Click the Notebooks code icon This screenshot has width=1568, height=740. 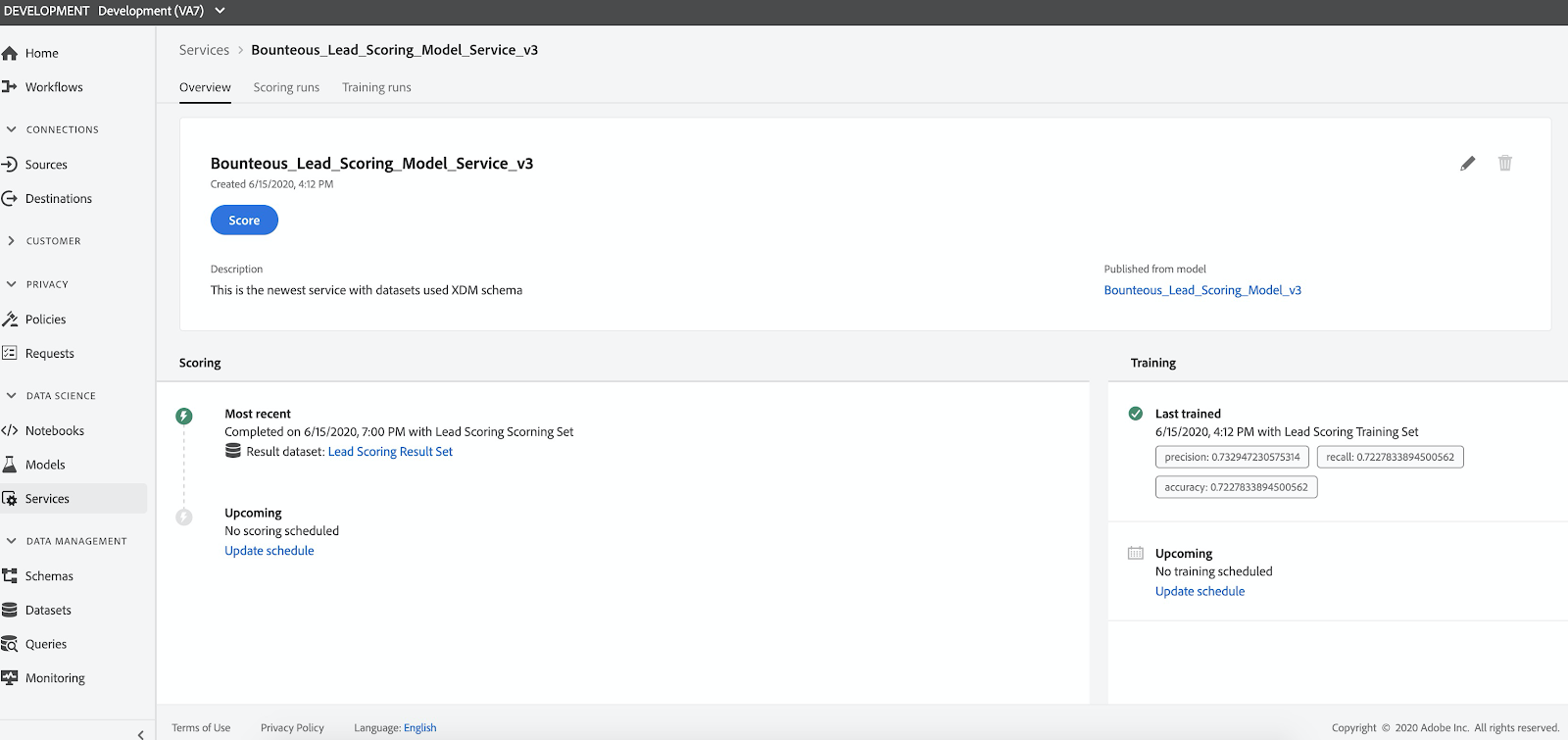click(x=10, y=430)
